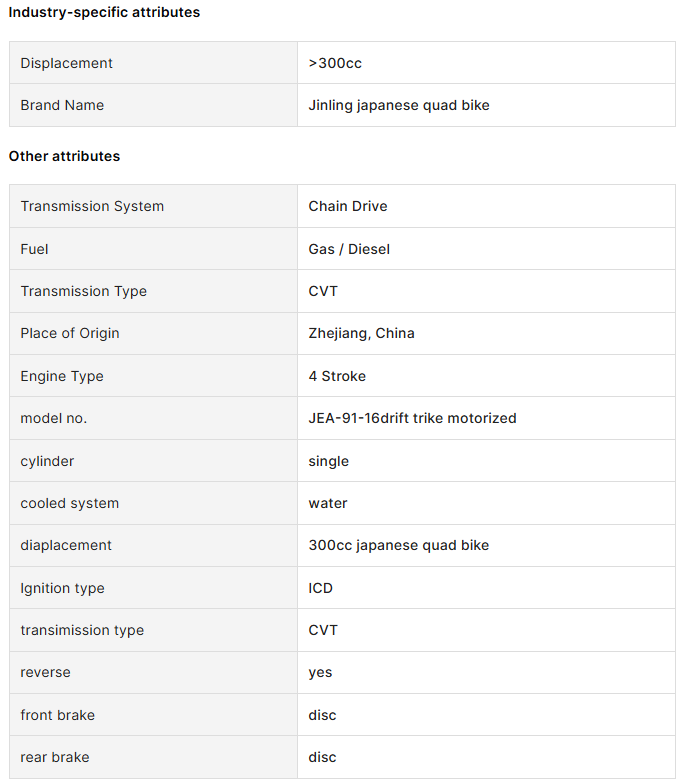Viewport: 682px width, 783px height.
Task: Click the front brake disc value
Action: (323, 715)
